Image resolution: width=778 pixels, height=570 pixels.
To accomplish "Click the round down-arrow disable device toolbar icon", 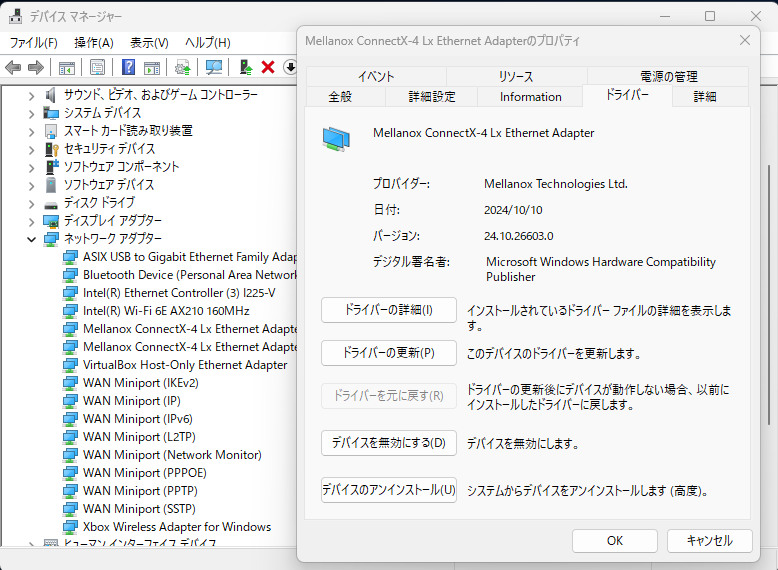I will (x=290, y=67).
